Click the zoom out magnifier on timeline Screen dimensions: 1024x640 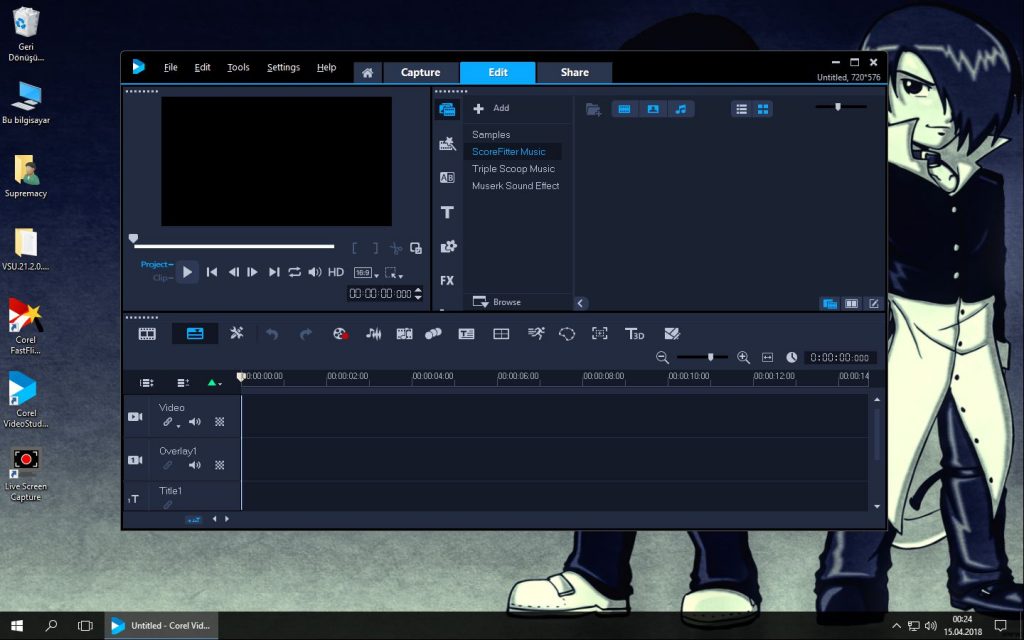pyautogui.click(x=662, y=357)
